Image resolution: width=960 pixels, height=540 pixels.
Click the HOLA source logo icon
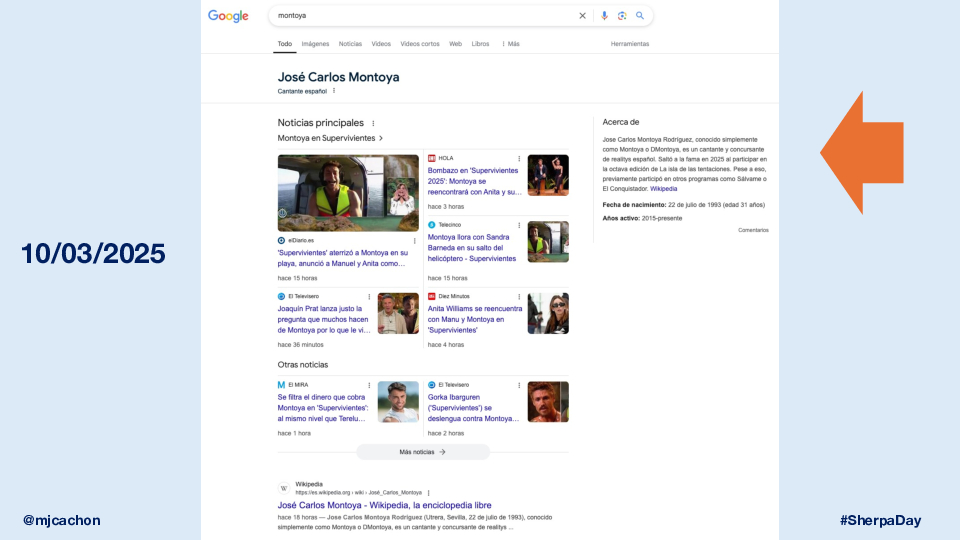432,158
